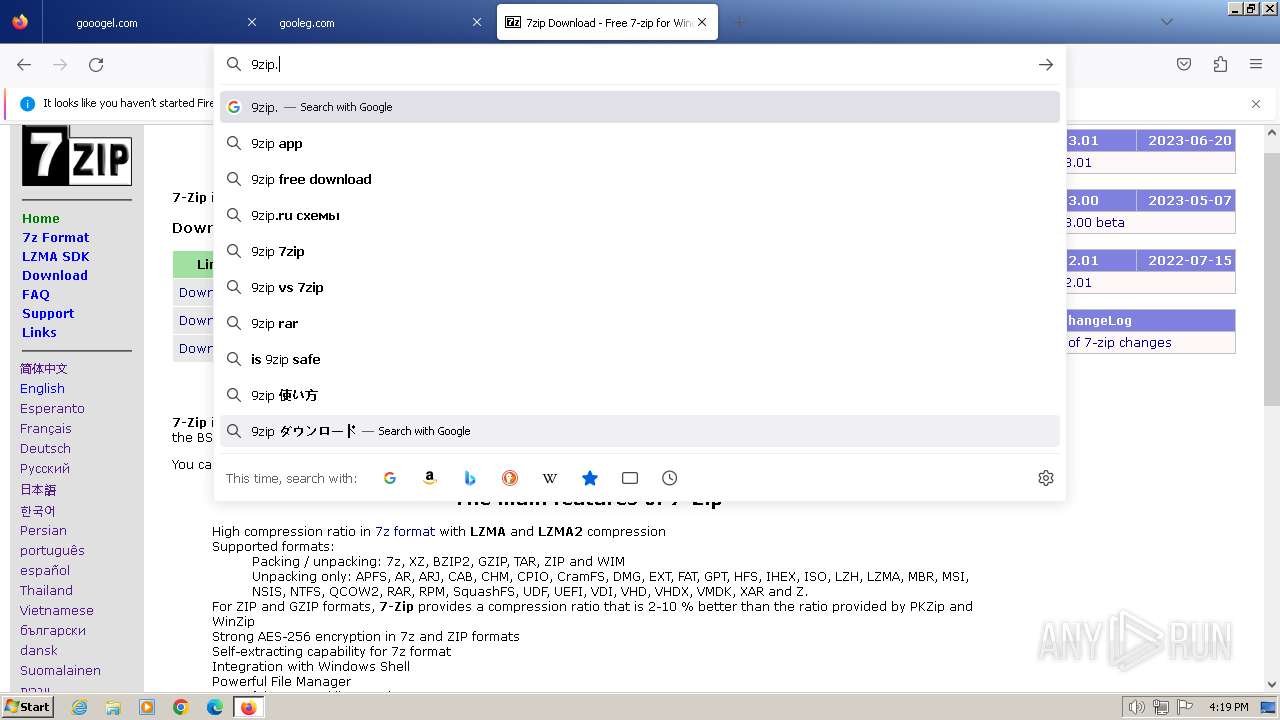
Task: Choose the '9zip app' suggestion
Action: tap(640, 143)
